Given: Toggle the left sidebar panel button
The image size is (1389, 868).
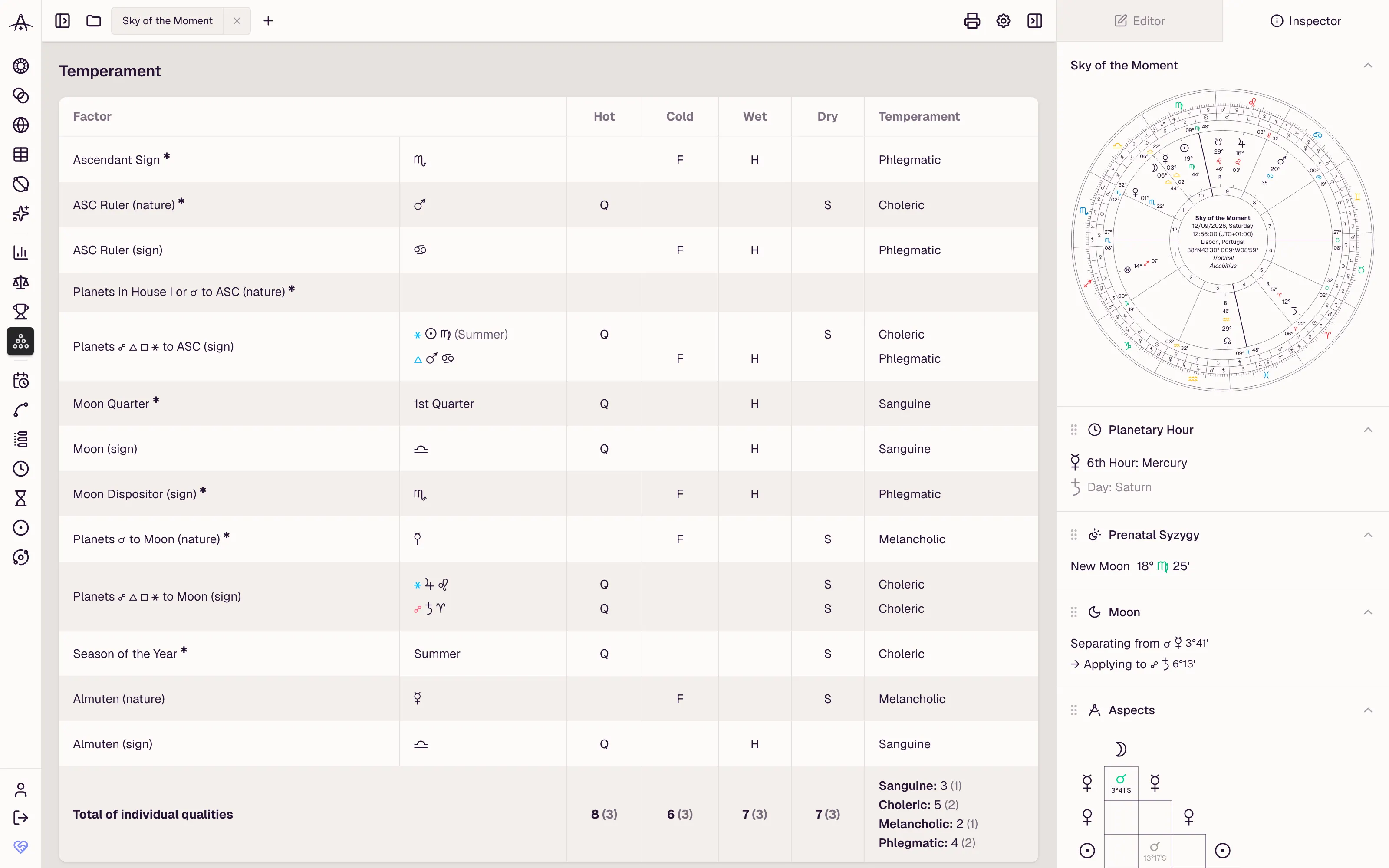Looking at the screenshot, I should click(x=63, y=21).
